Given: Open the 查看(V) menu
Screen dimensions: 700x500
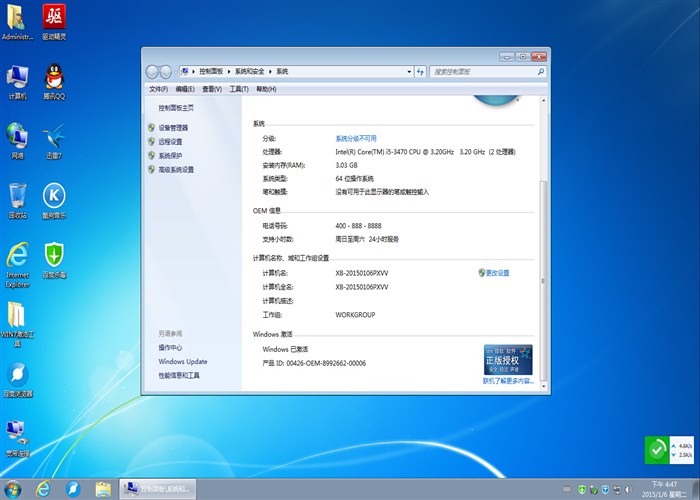Looking at the screenshot, I should tap(212, 89).
